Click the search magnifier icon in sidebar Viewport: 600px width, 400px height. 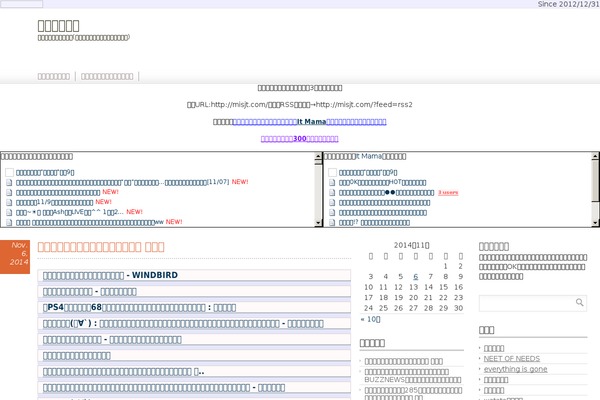pos(580,302)
